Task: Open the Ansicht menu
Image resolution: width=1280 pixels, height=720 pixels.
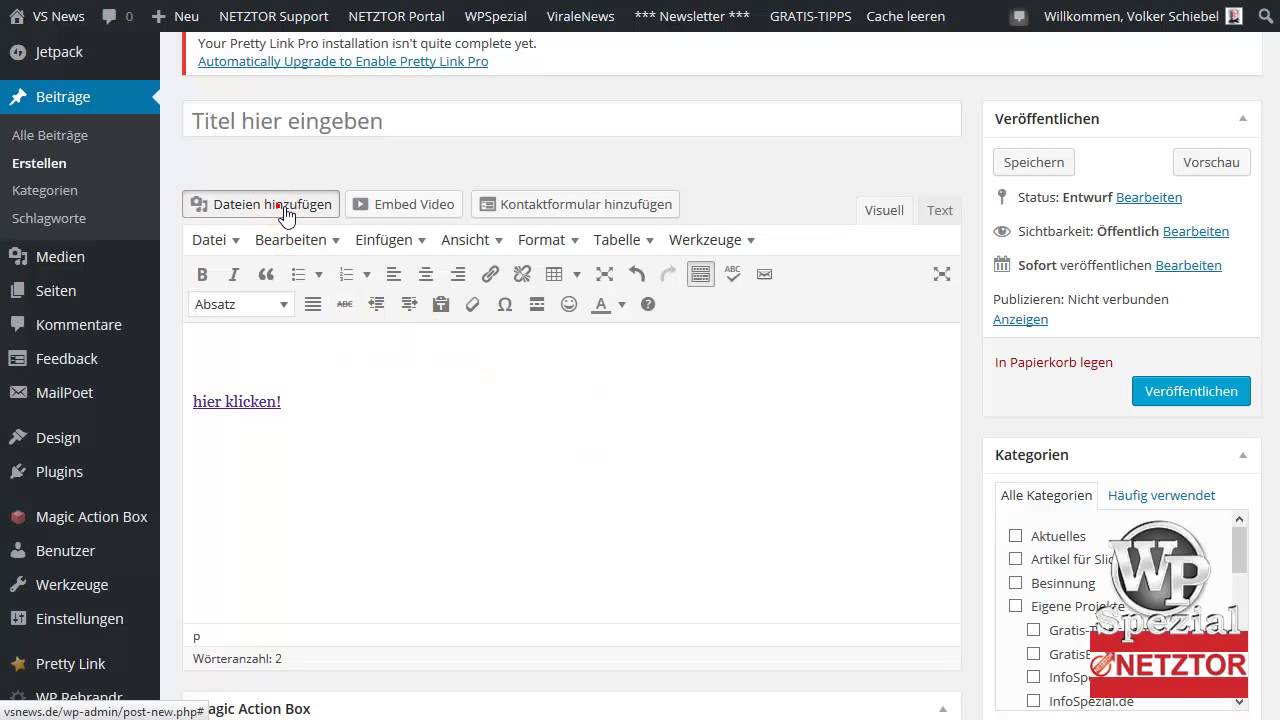Action: [472, 240]
